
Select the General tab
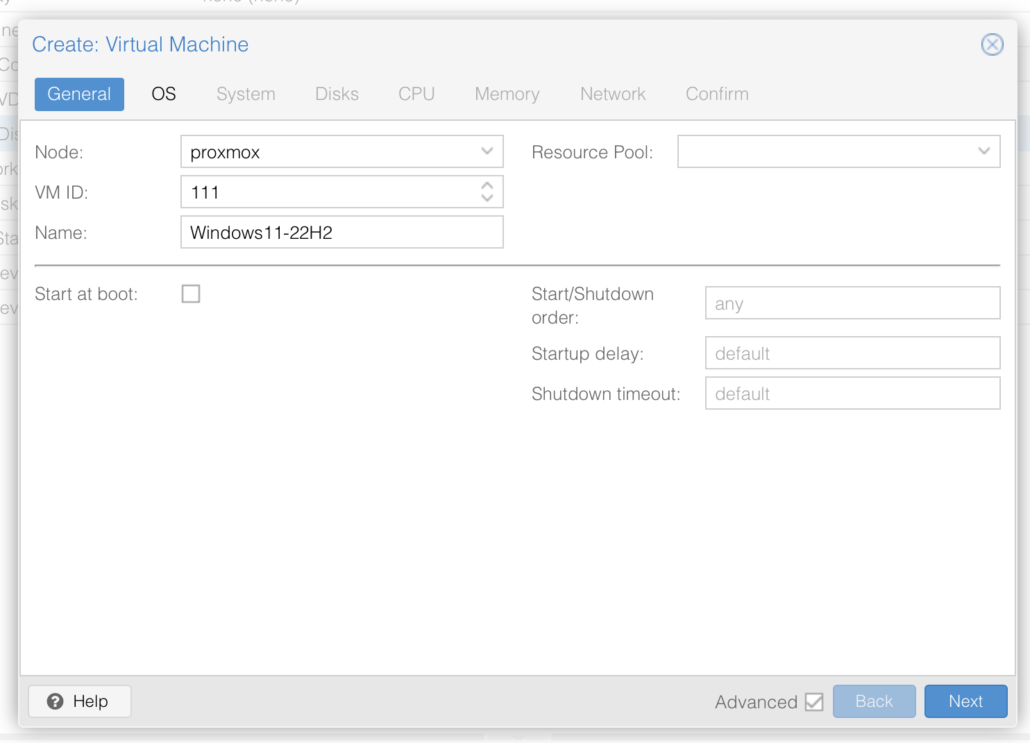[79, 94]
